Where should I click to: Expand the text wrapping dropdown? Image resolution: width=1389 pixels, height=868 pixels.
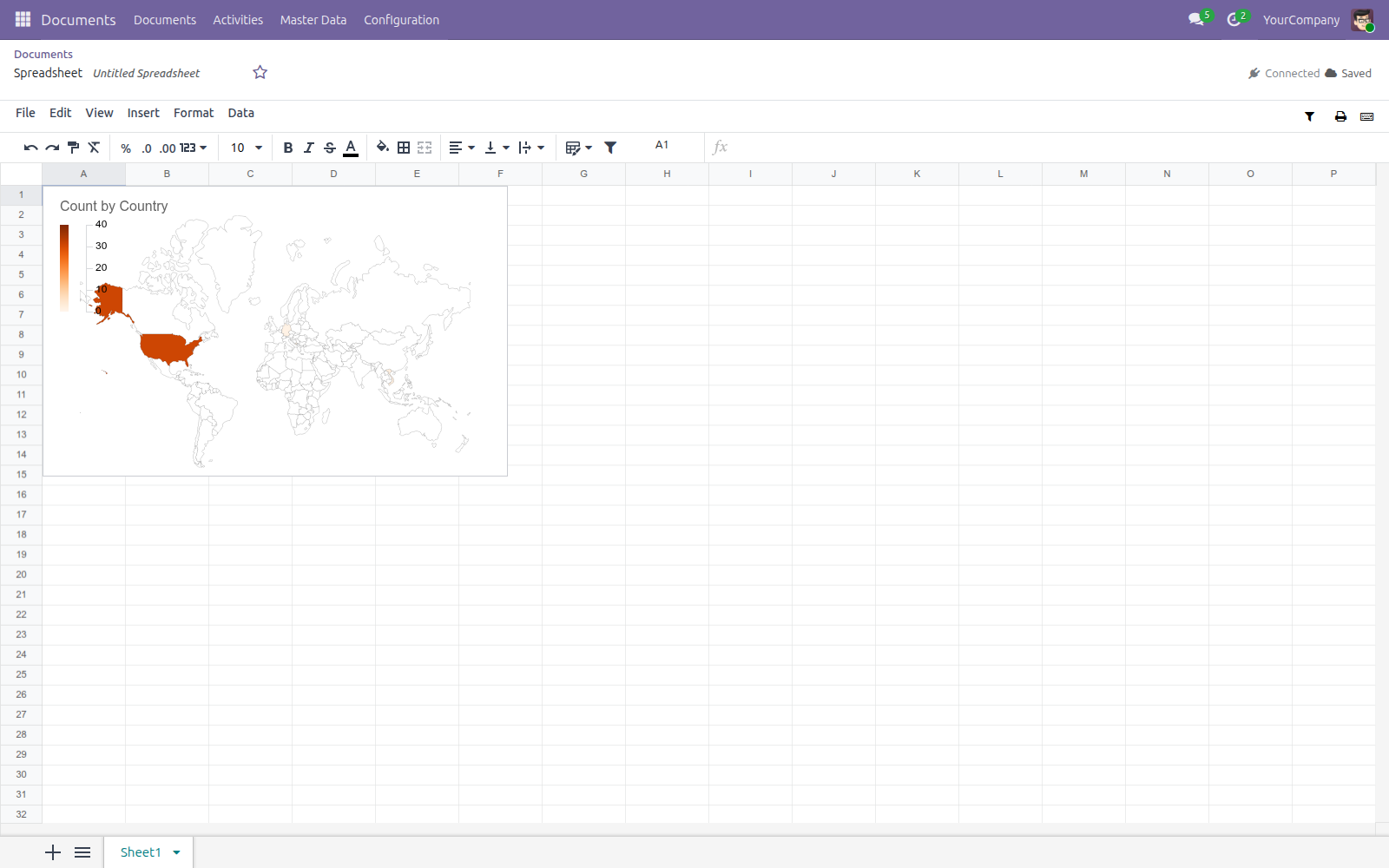pos(531,148)
